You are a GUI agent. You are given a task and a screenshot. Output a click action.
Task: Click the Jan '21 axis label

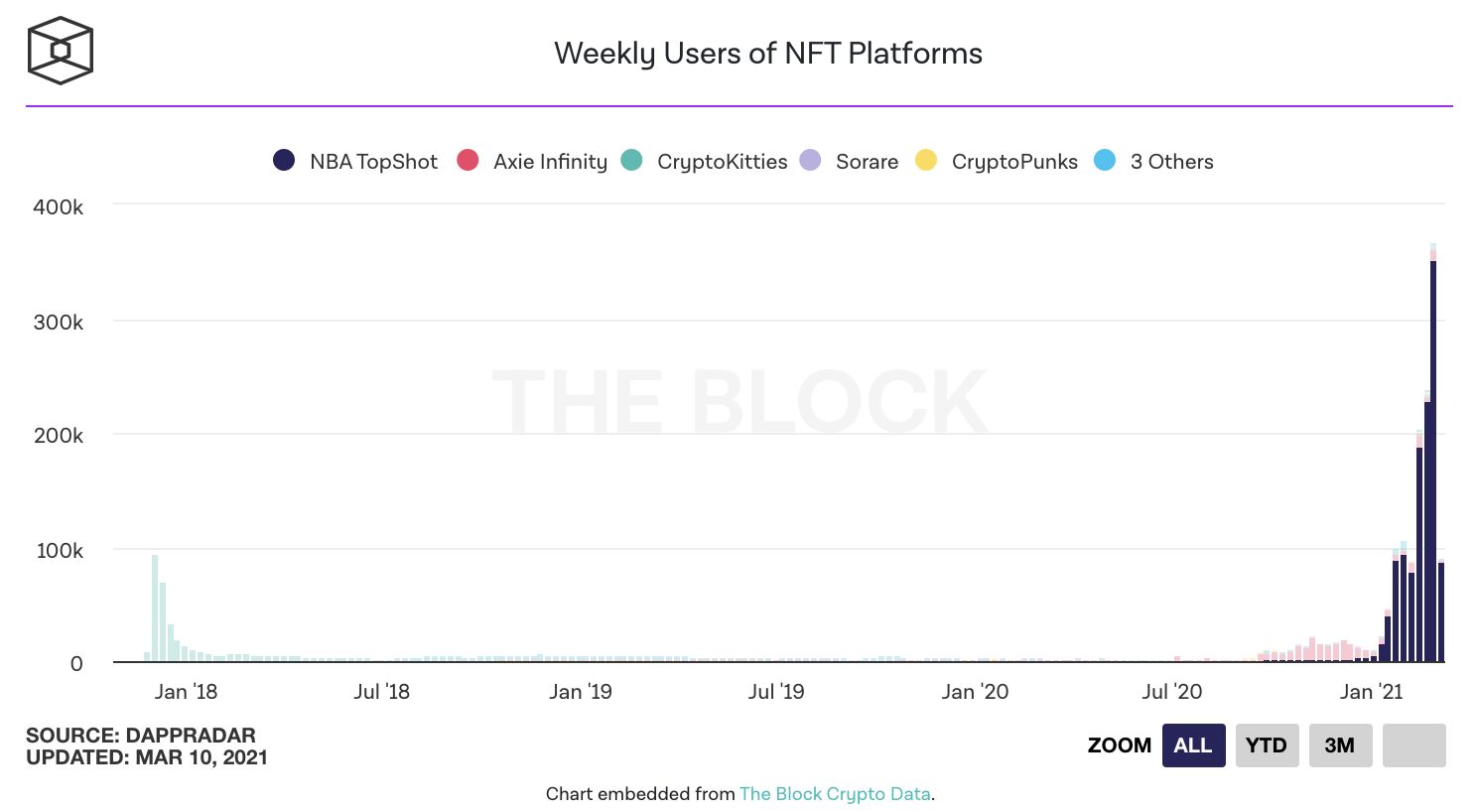tap(1371, 692)
